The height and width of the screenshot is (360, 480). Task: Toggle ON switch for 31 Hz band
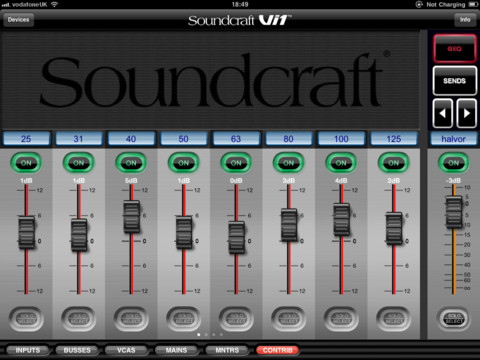79,163
